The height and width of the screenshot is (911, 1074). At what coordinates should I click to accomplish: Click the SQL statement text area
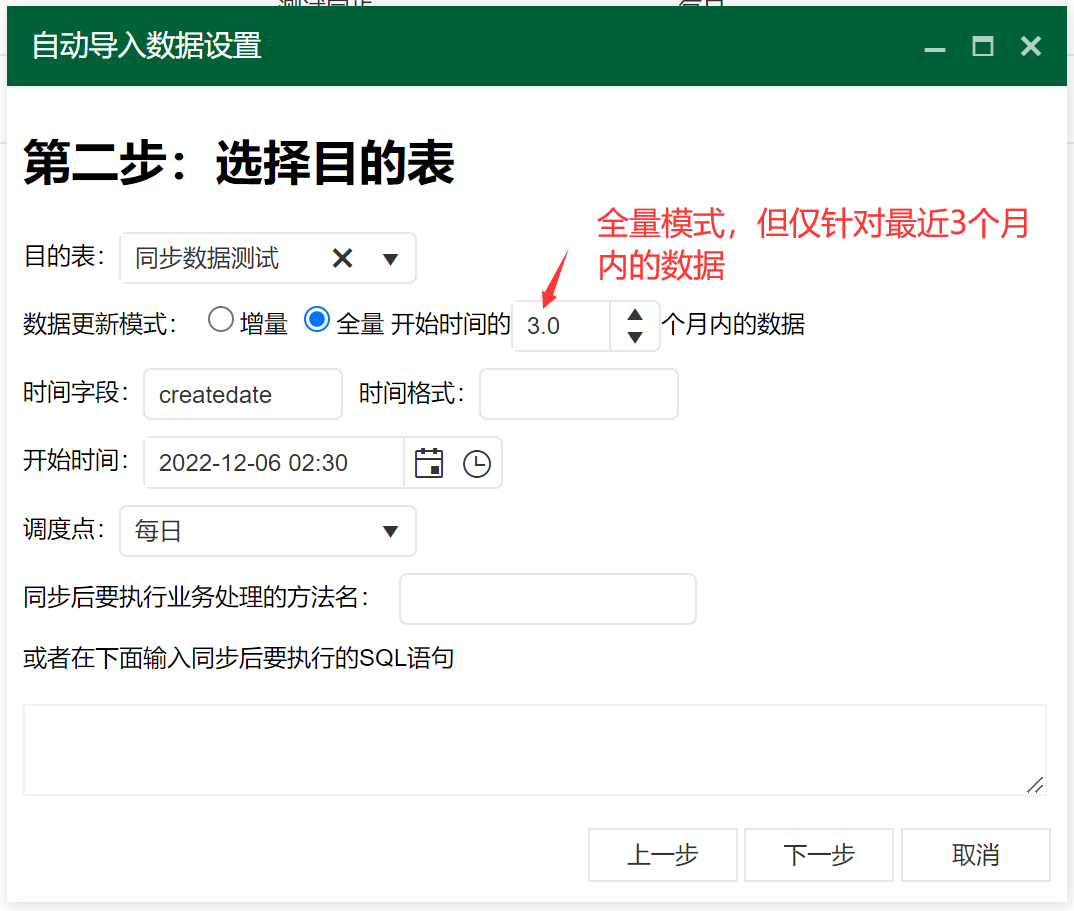[x=534, y=750]
